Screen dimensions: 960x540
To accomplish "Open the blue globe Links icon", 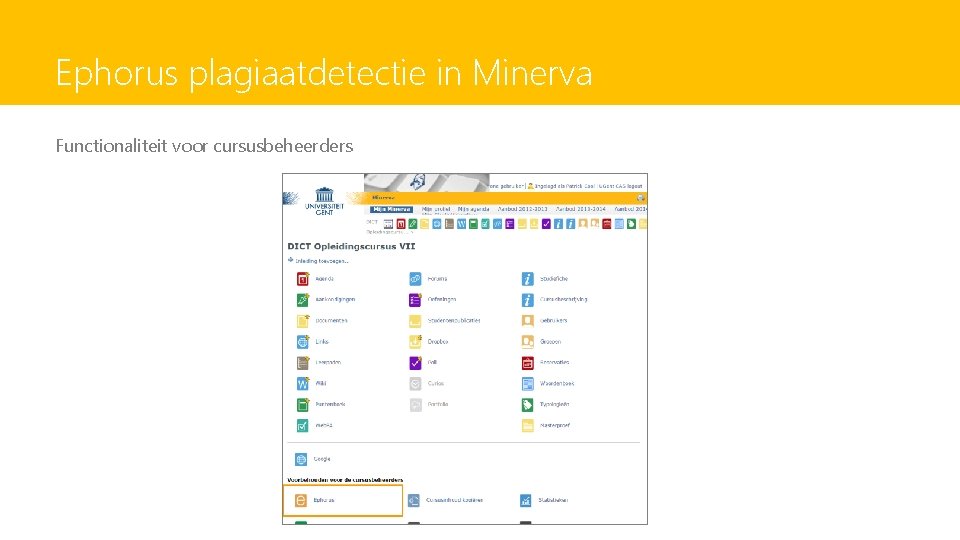I will click(x=302, y=342).
